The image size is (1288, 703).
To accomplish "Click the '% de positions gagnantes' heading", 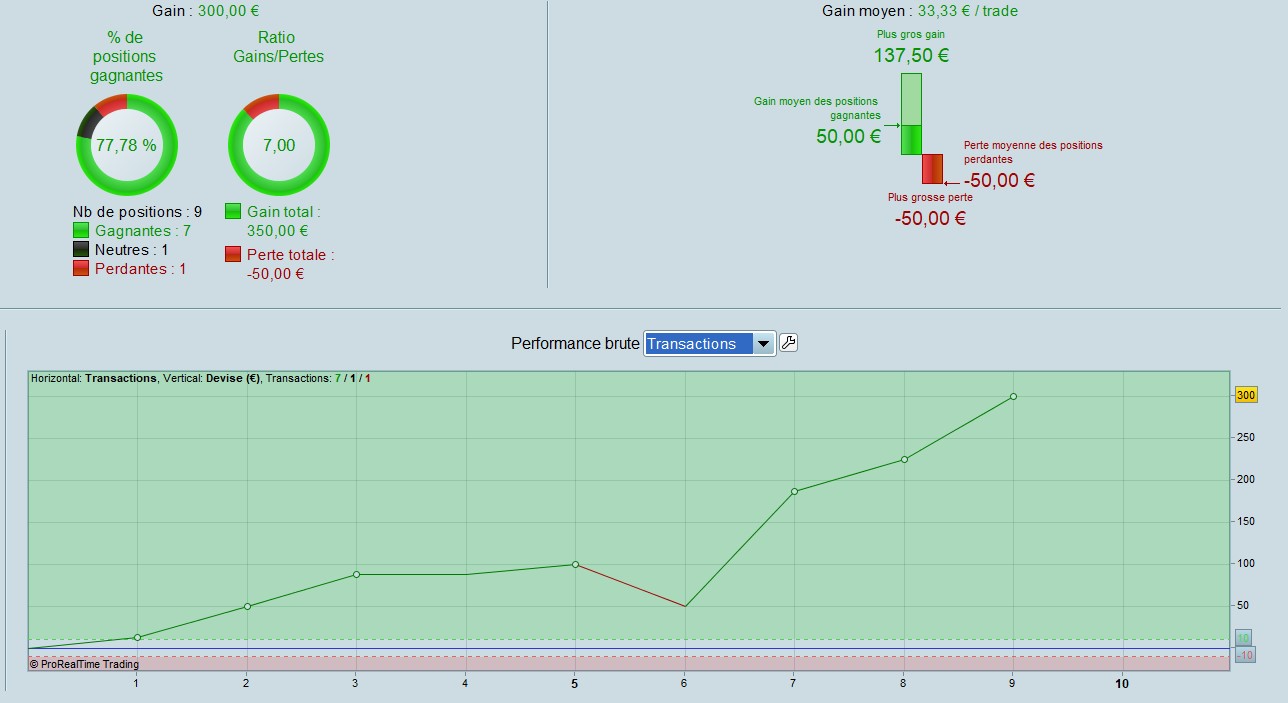I will (x=127, y=56).
